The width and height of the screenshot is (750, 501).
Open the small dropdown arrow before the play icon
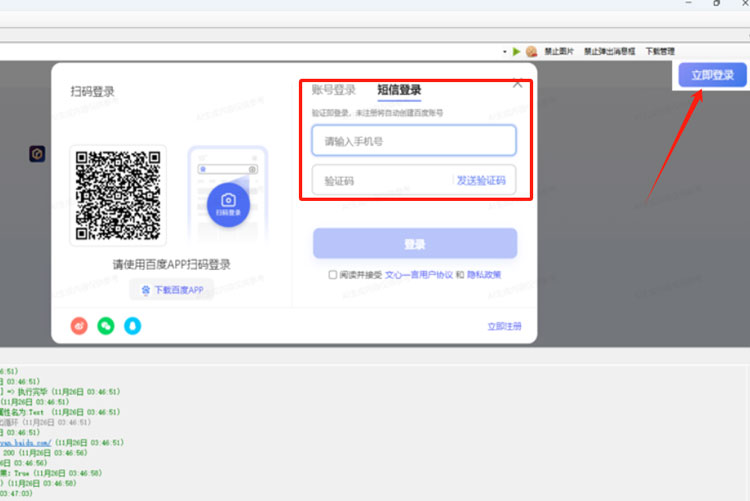pyautogui.click(x=505, y=52)
